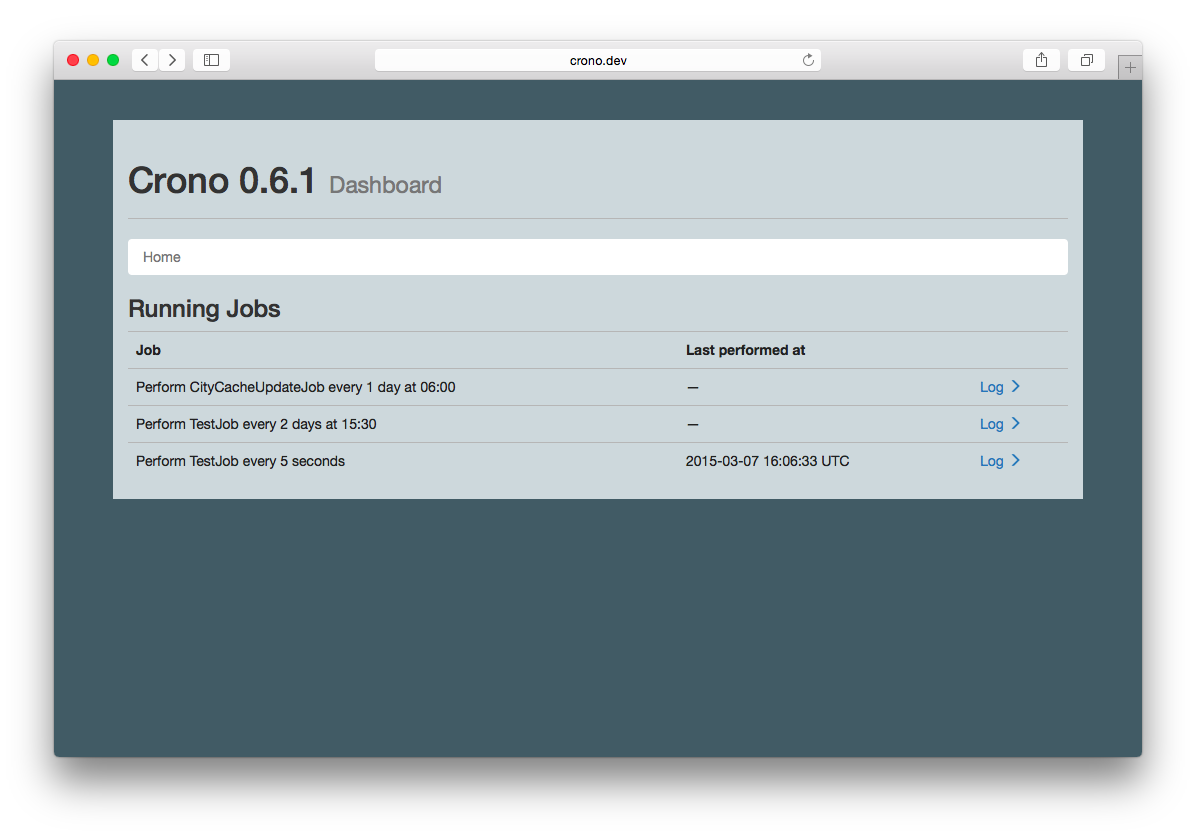
Task: Show all tabs overview
Action: 1086,60
